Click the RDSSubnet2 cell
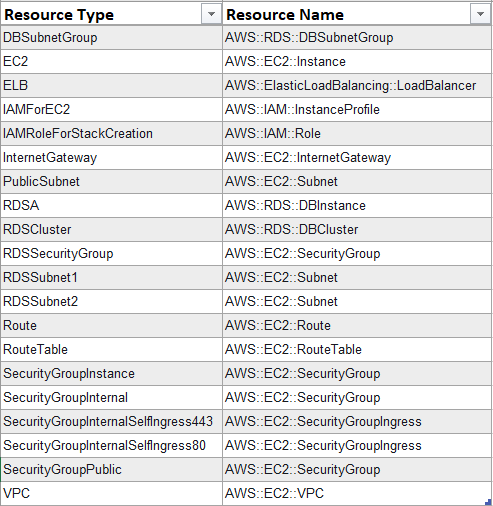This screenshot has height=506, width=493. click(111, 302)
